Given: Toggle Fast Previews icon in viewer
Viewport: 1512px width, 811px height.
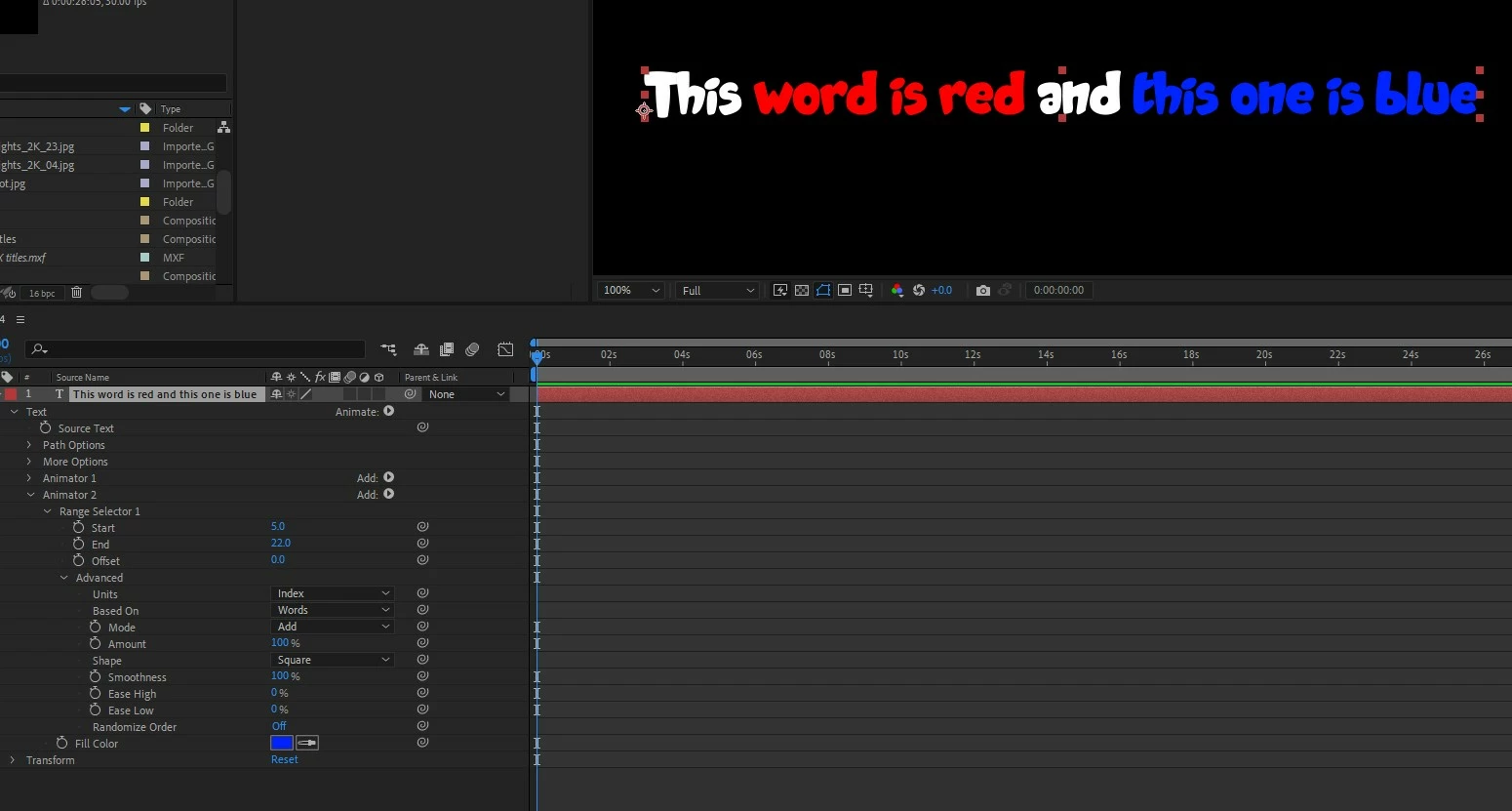Looking at the screenshot, I should tap(780, 290).
